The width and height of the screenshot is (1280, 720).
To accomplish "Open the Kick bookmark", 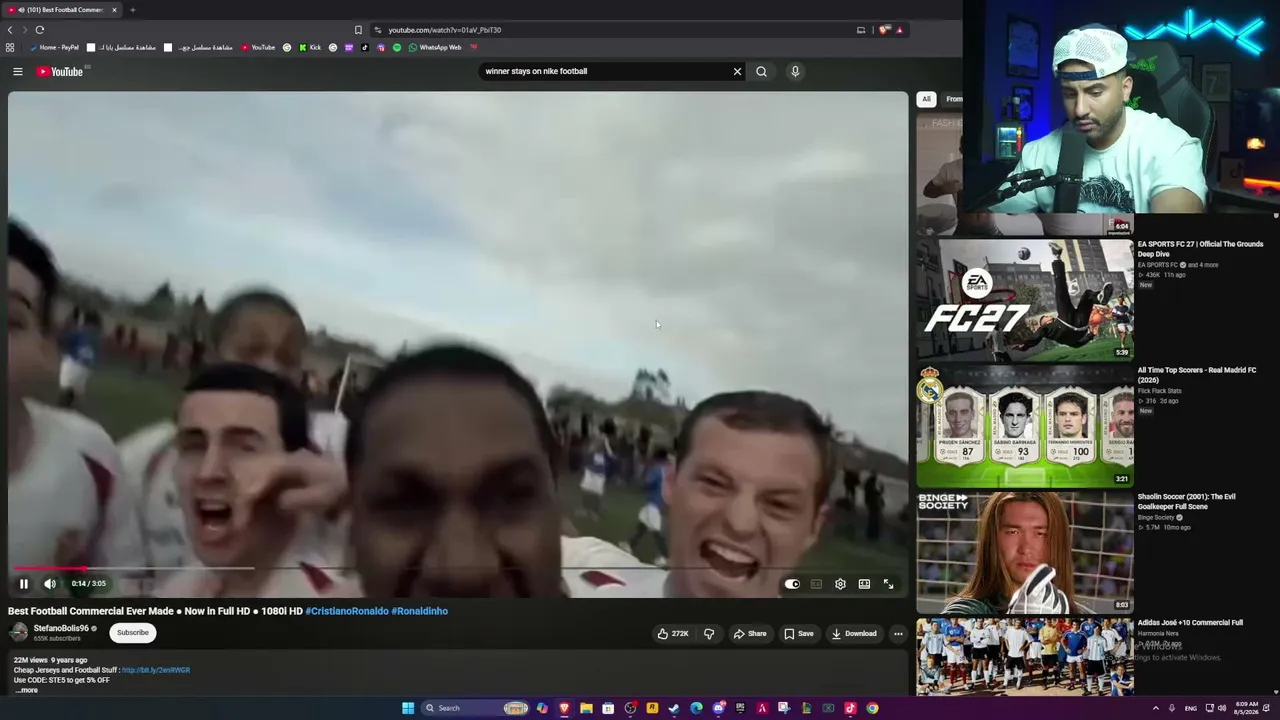I will (310, 47).
